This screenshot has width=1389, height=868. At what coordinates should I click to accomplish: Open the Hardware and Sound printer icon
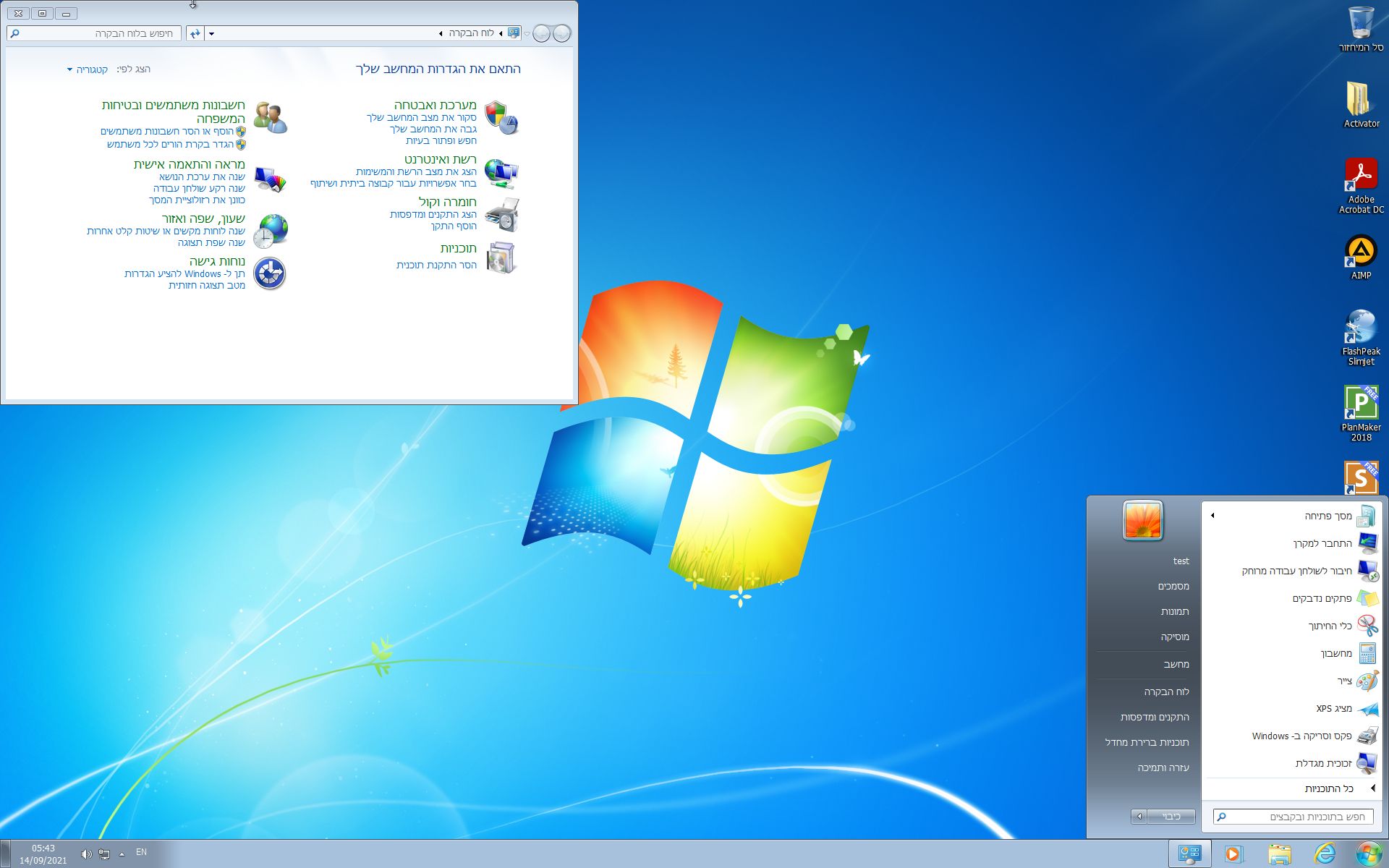coord(501,215)
